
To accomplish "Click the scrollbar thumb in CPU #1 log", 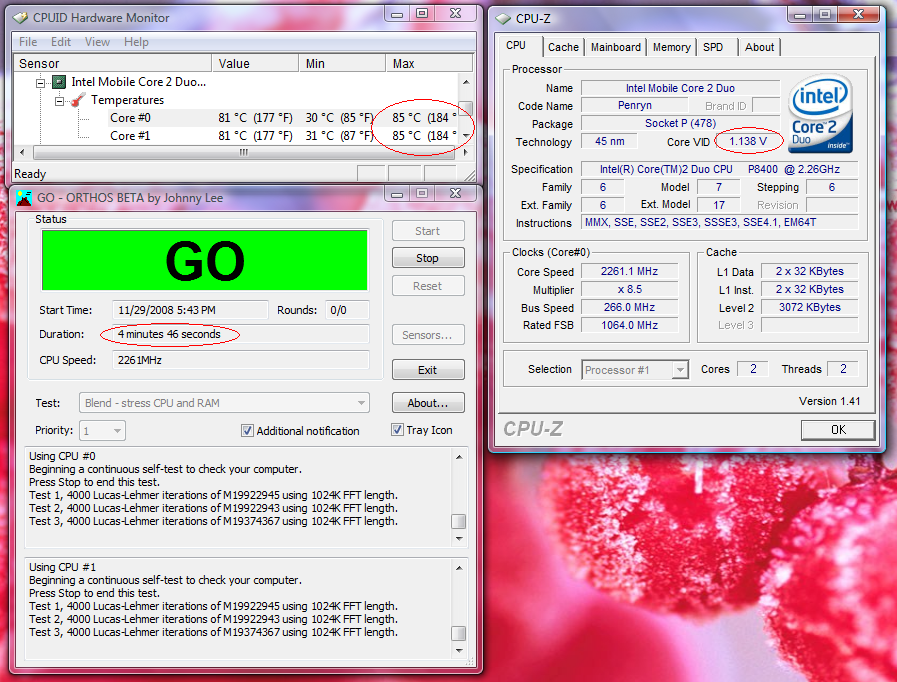I will pyautogui.click(x=459, y=633).
